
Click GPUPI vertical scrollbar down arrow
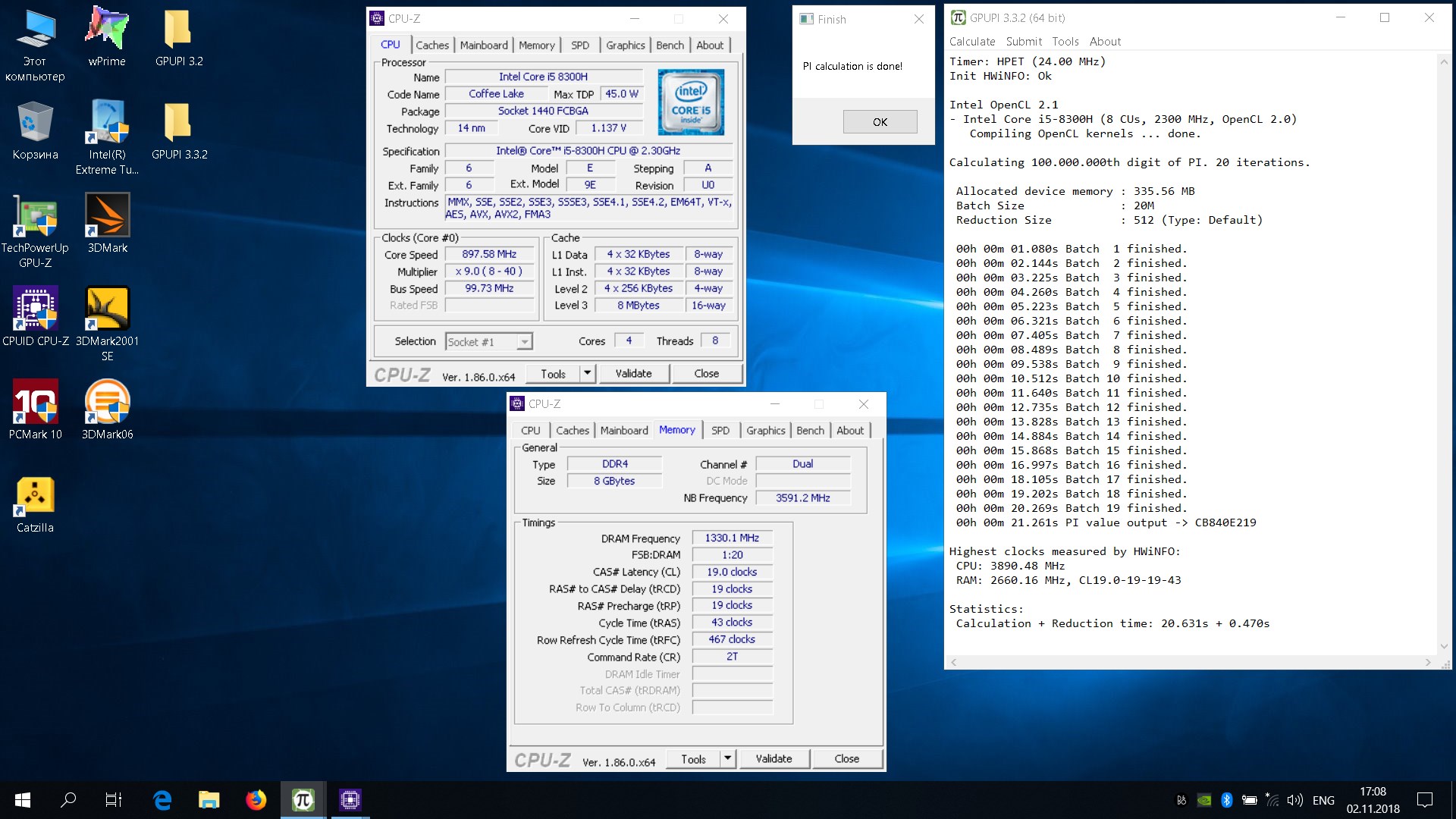[x=1444, y=647]
